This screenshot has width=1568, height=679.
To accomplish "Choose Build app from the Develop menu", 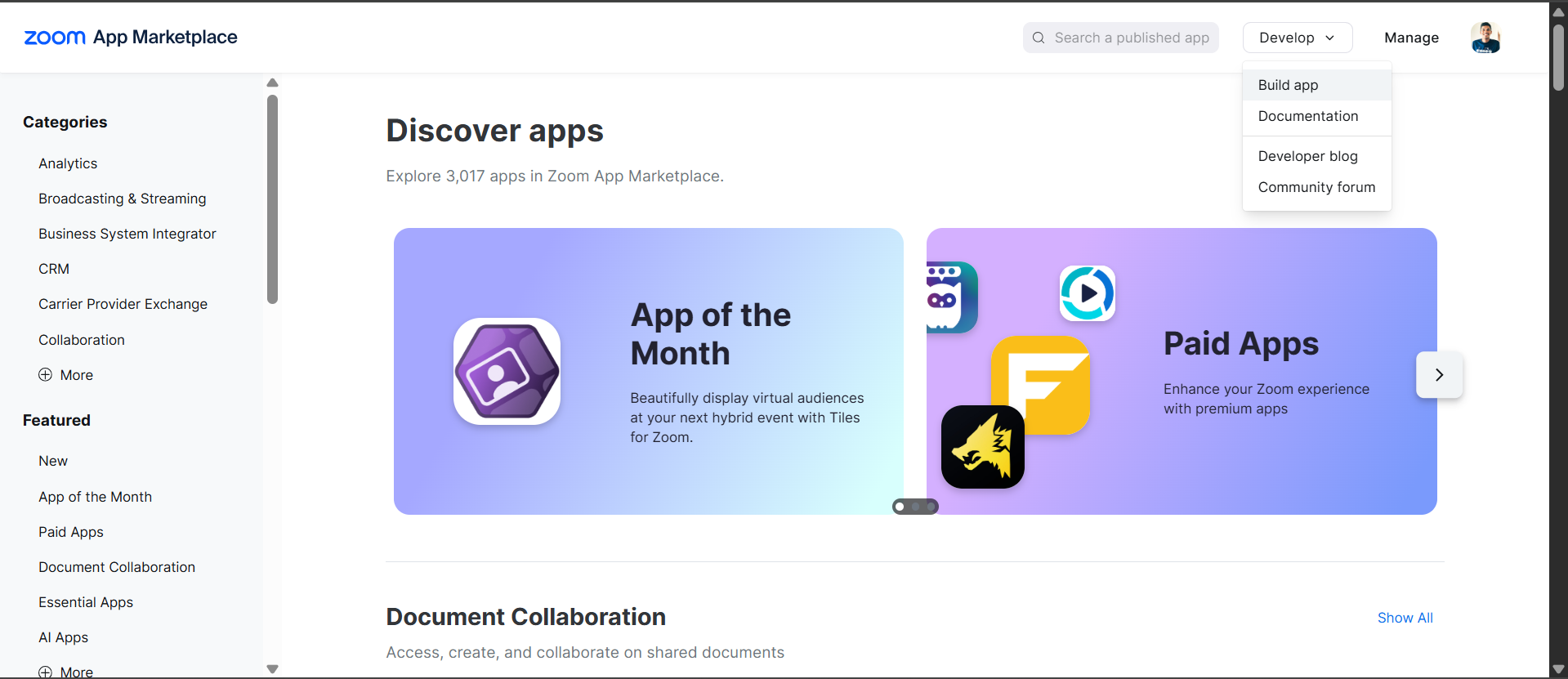I will tap(1316, 85).
